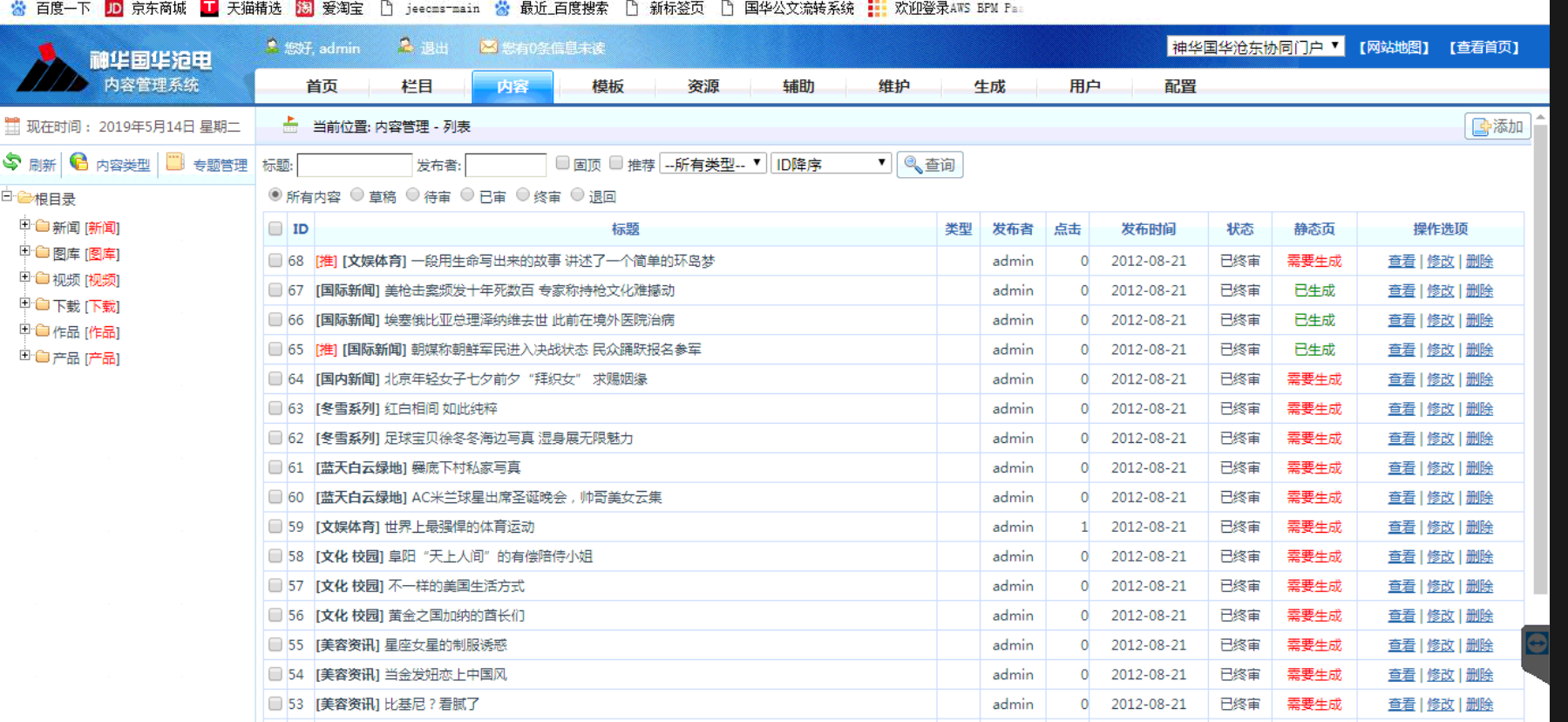Click 删除 link for row ID 67

point(1479,290)
